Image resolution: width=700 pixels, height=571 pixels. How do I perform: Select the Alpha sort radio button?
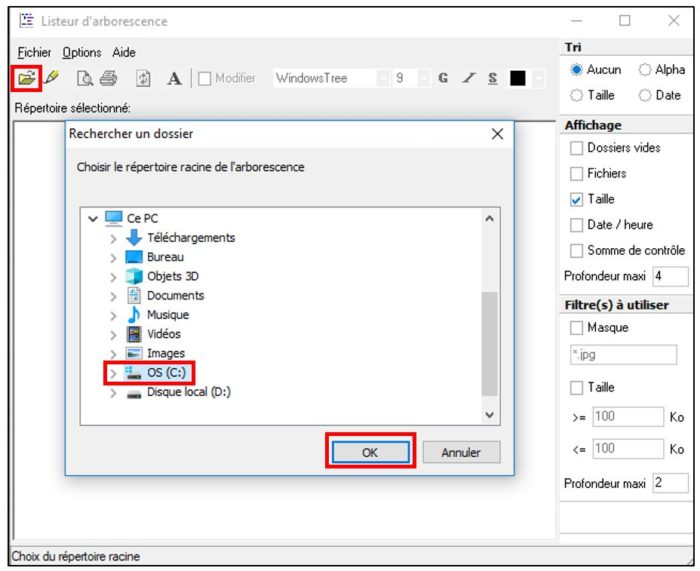pos(645,70)
